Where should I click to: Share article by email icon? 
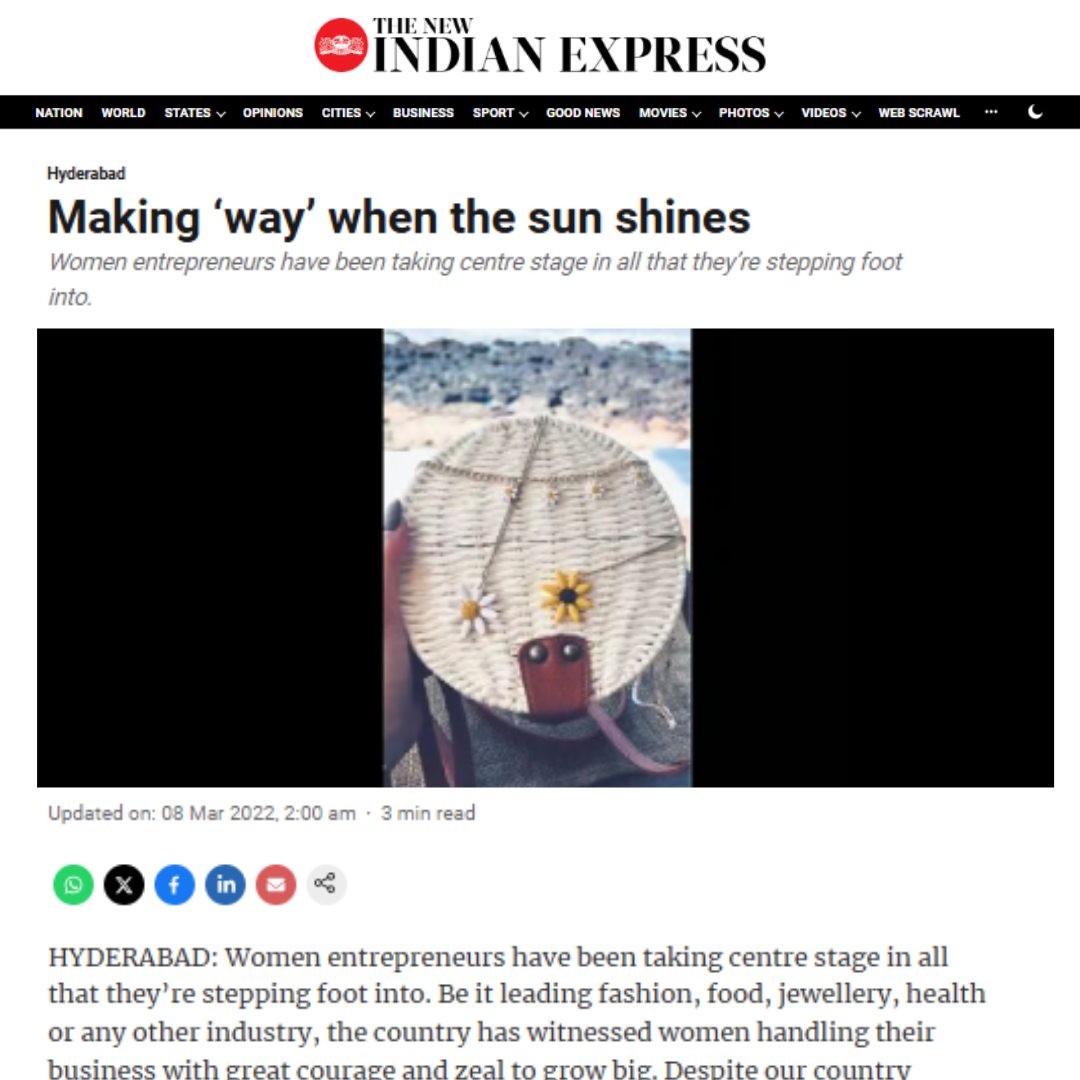click(x=276, y=884)
